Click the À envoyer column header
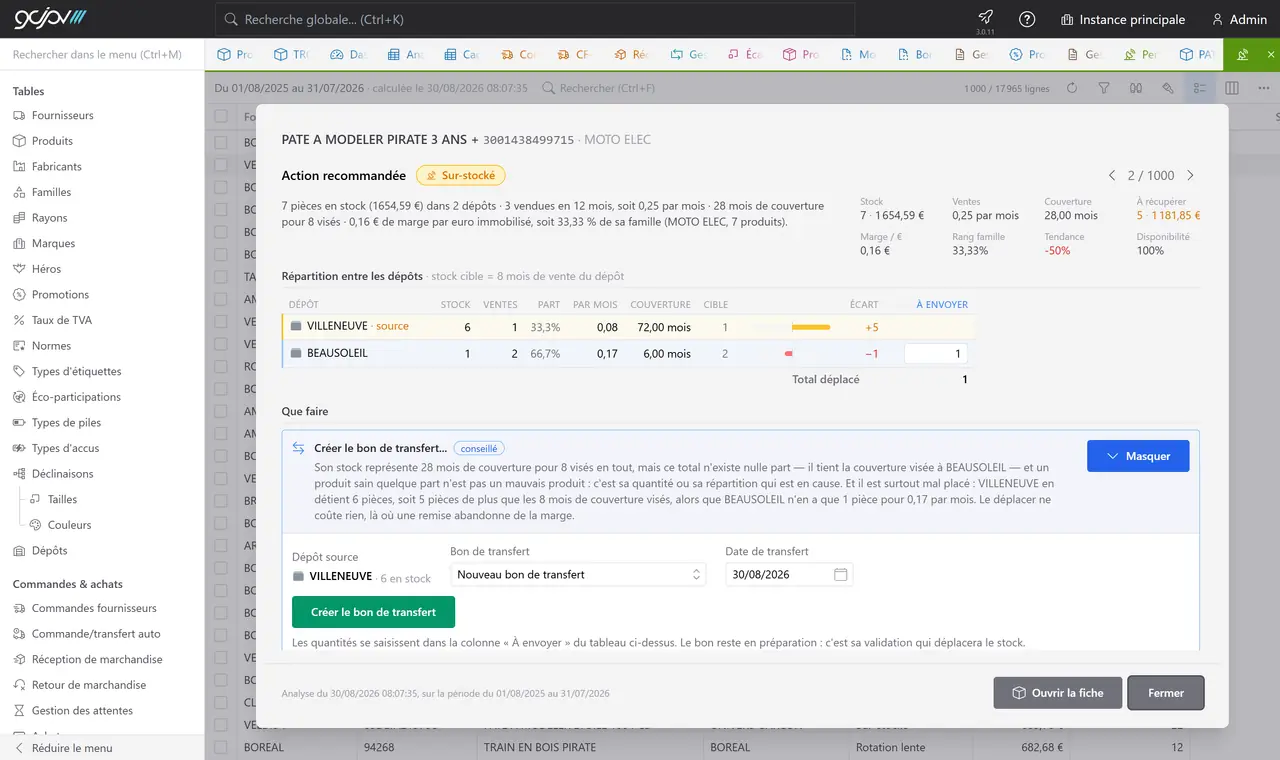The width and height of the screenshot is (1280, 760). pyautogui.click(x=942, y=304)
